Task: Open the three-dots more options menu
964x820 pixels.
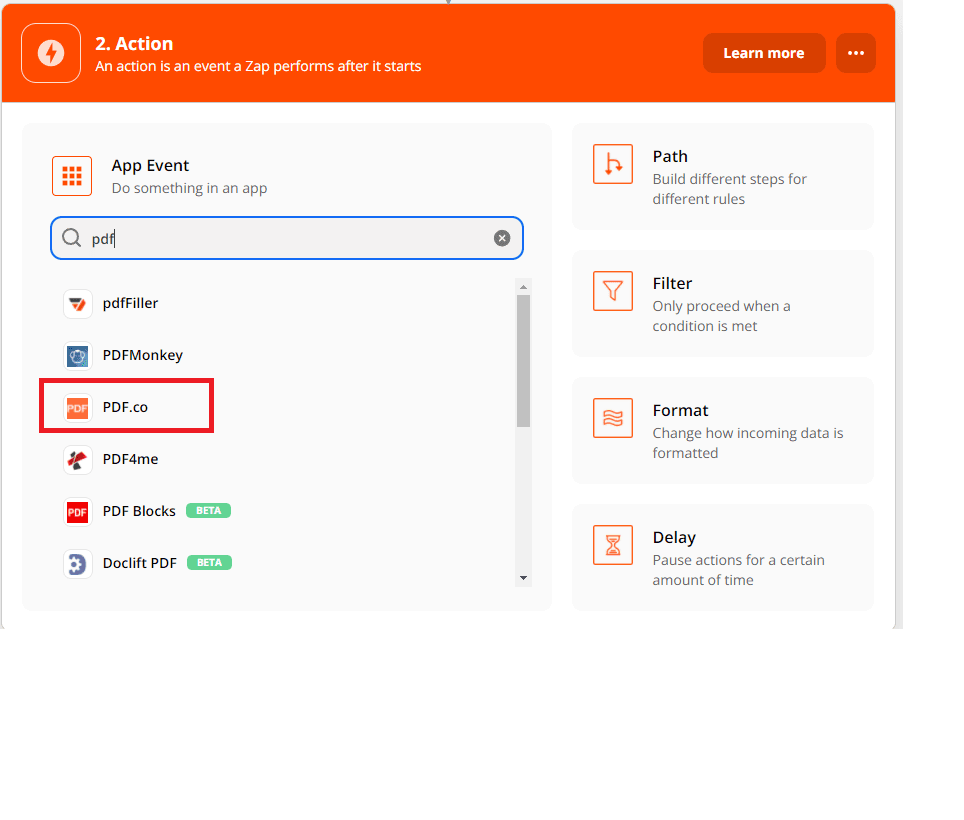Action: [856, 53]
